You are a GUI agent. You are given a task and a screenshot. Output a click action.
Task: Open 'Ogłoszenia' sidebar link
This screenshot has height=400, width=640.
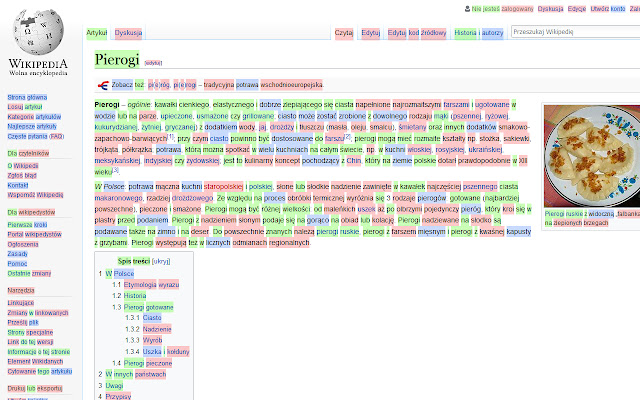tap(23, 244)
